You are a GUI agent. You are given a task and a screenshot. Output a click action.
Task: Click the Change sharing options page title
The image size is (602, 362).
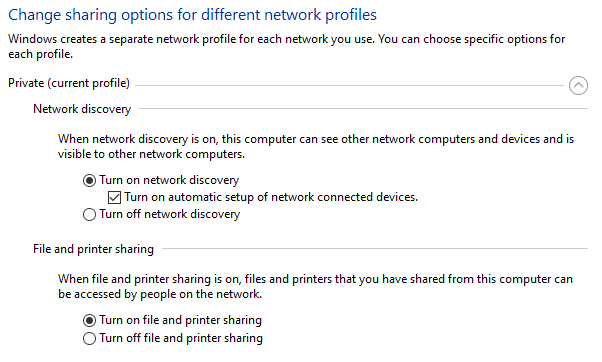(x=192, y=15)
